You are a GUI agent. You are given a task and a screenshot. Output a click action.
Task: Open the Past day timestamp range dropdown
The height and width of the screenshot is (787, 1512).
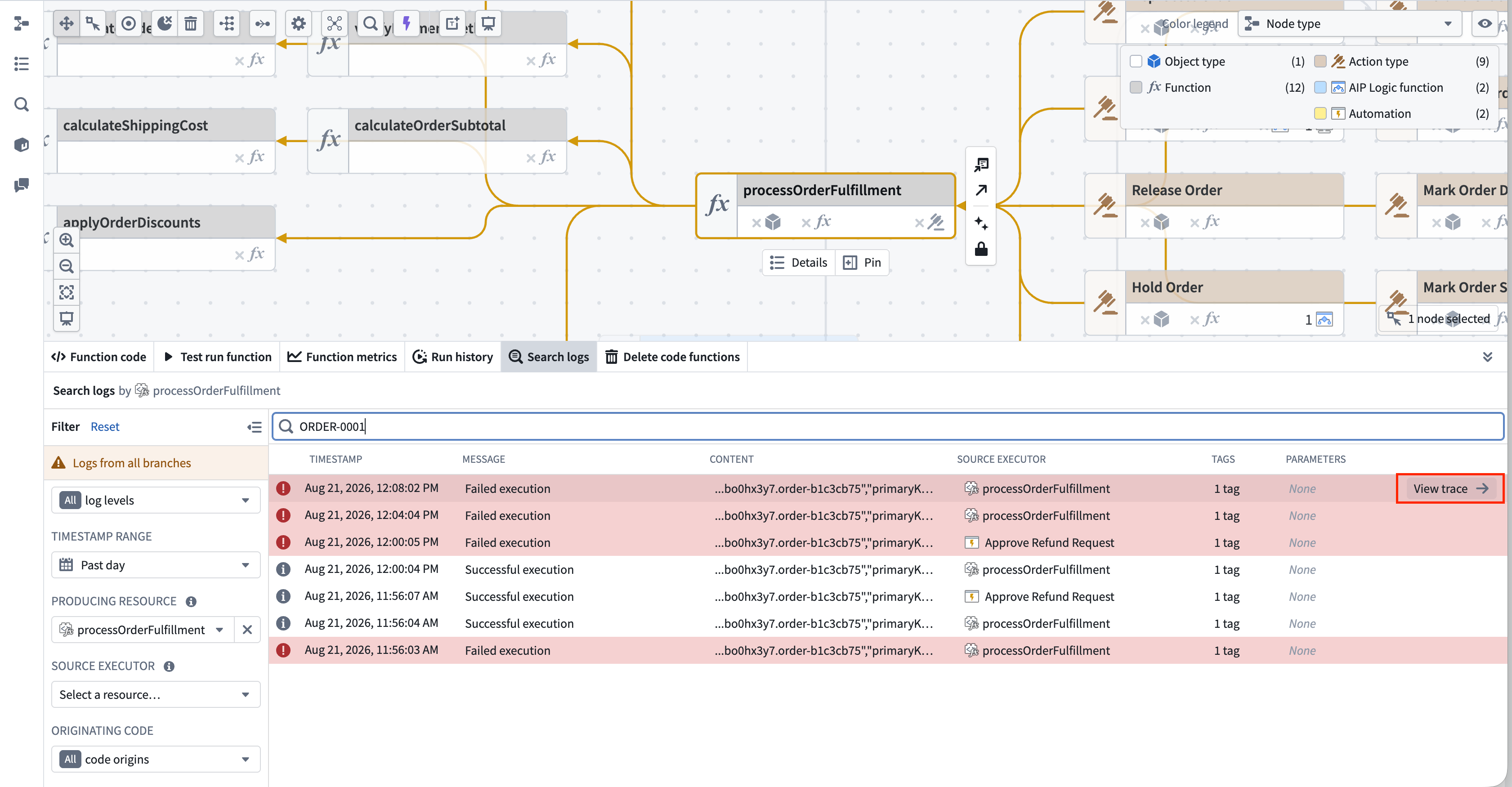(x=156, y=564)
